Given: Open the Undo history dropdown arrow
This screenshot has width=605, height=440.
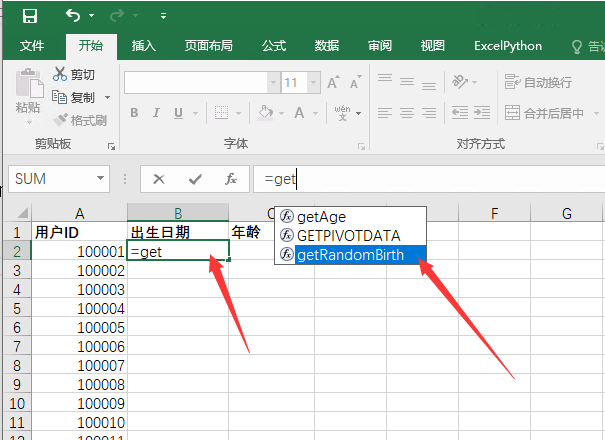Looking at the screenshot, I should [91, 15].
